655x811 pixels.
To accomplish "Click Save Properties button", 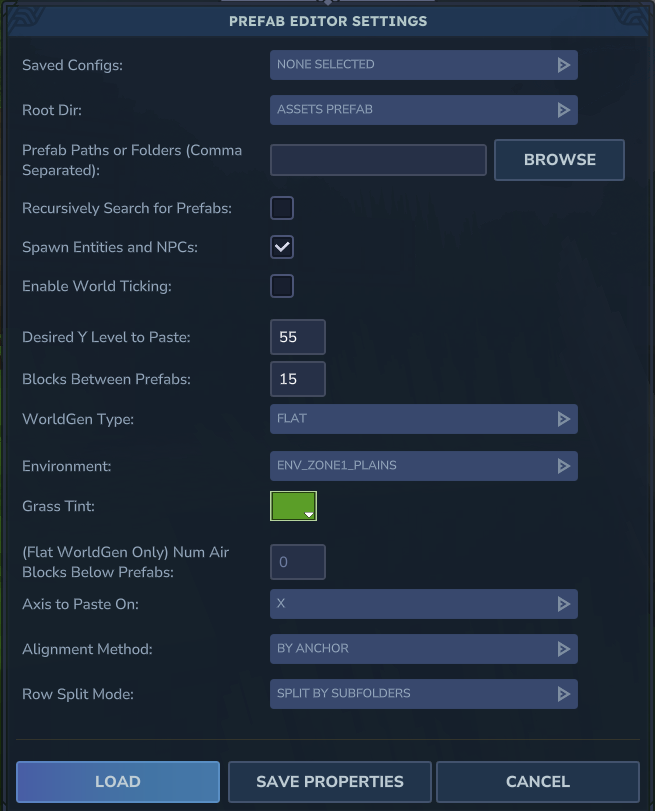I will coord(330,782).
